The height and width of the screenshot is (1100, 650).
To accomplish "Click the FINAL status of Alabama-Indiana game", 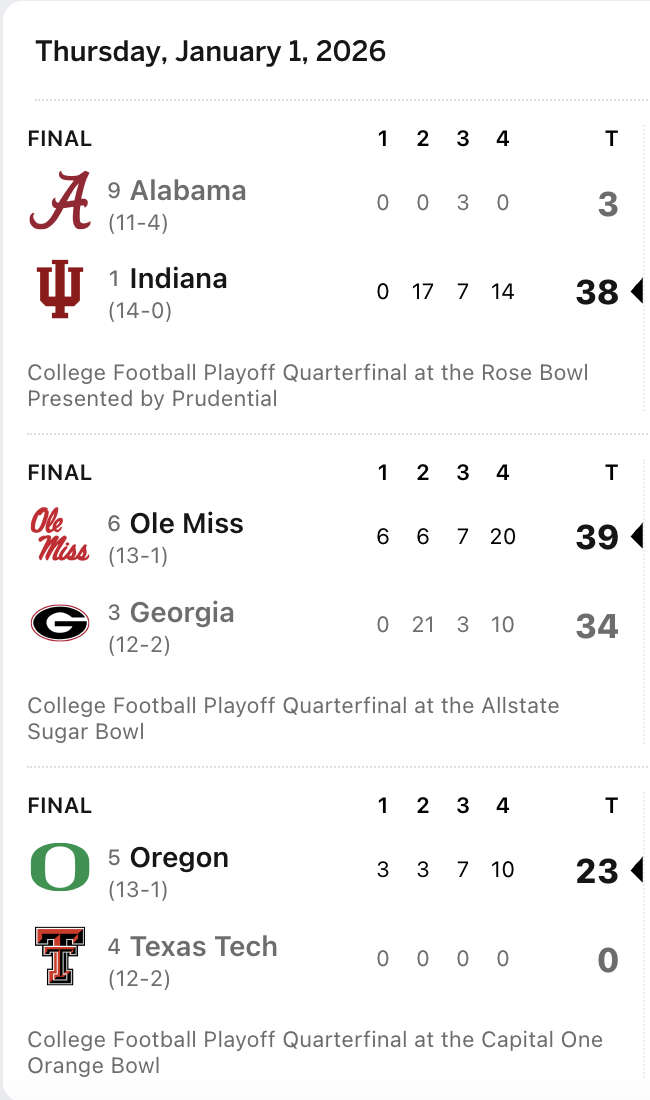I will 60,139.
